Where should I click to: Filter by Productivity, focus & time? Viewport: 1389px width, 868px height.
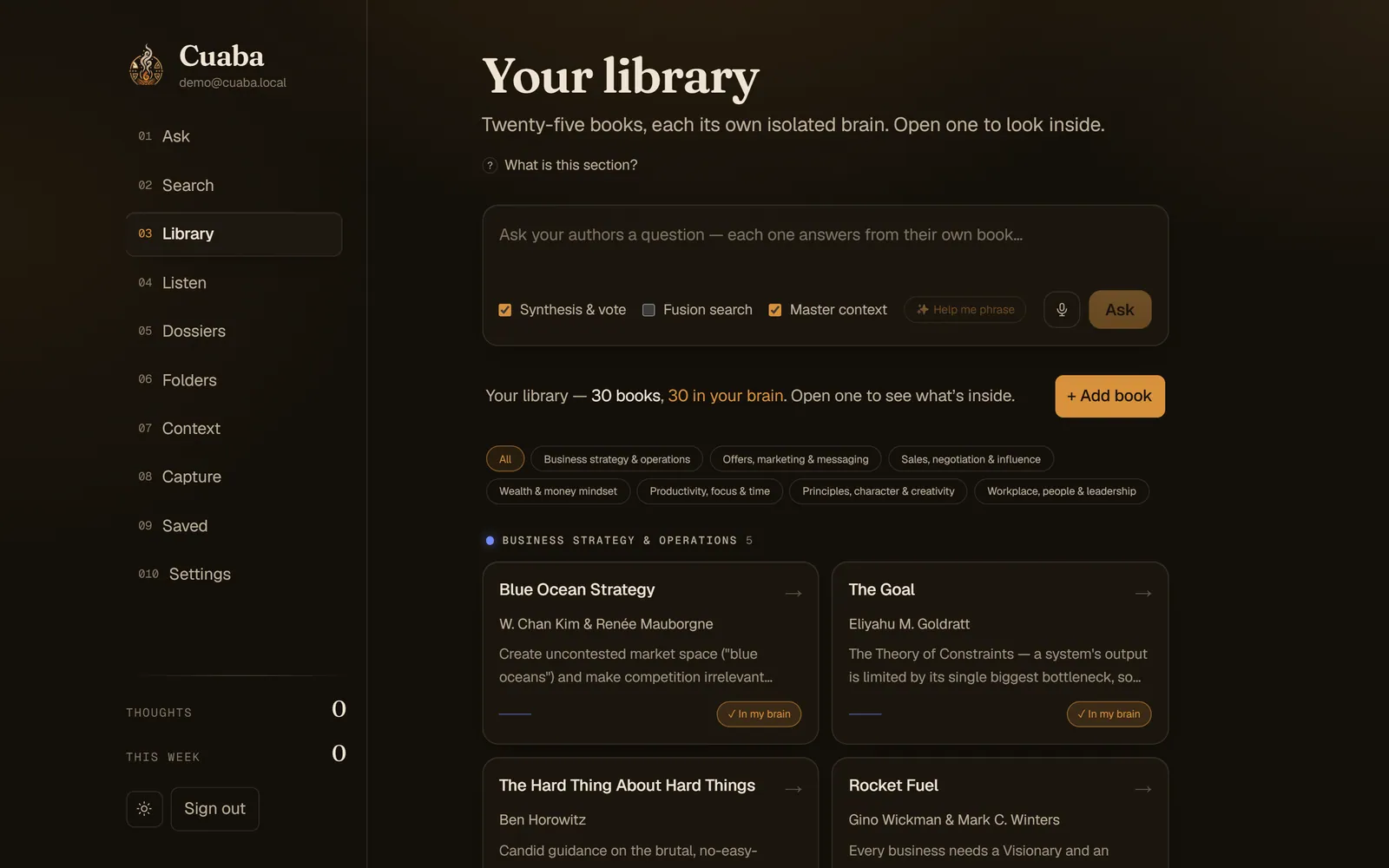click(709, 491)
